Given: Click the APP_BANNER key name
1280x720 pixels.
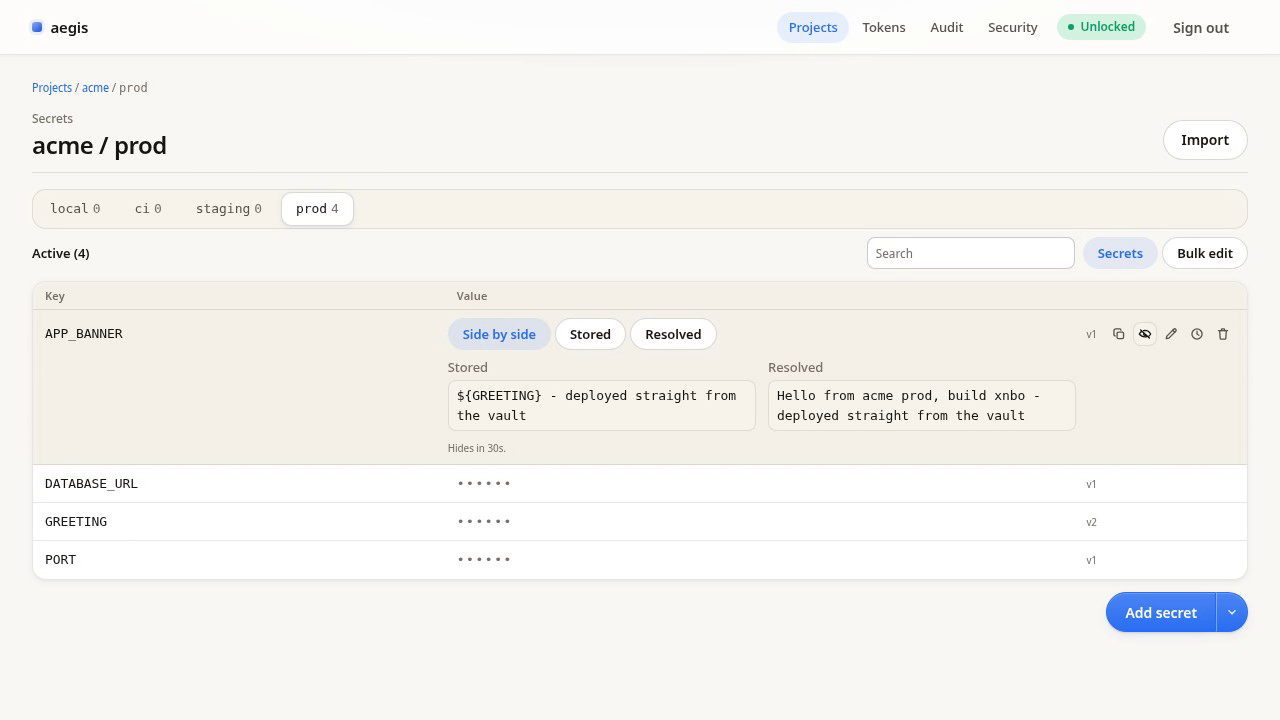Looking at the screenshot, I should point(84,334).
